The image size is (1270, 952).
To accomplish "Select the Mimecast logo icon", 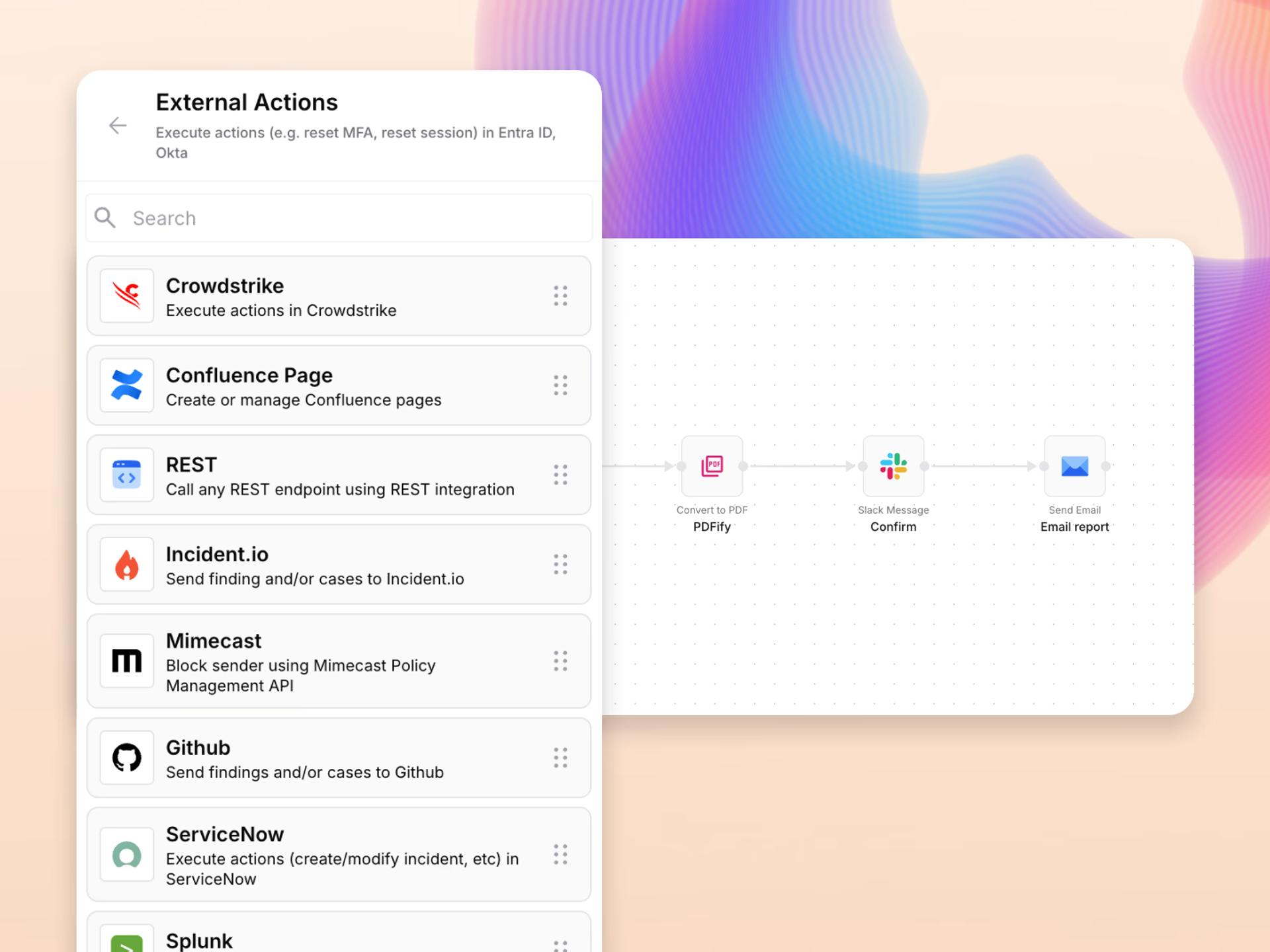I will tap(127, 661).
